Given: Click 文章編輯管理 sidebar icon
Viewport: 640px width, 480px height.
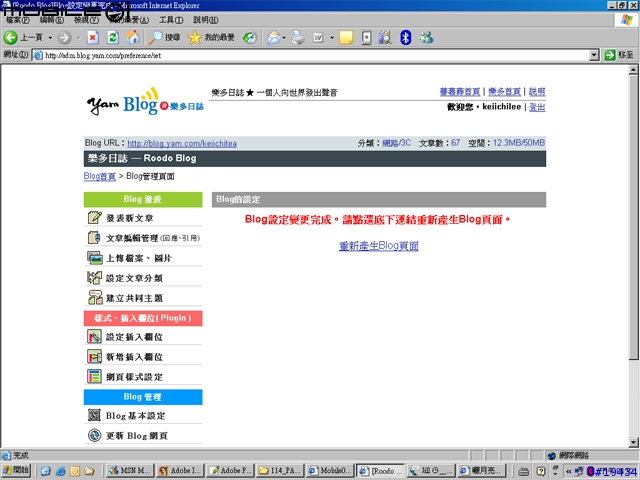Looking at the screenshot, I should point(94,238).
